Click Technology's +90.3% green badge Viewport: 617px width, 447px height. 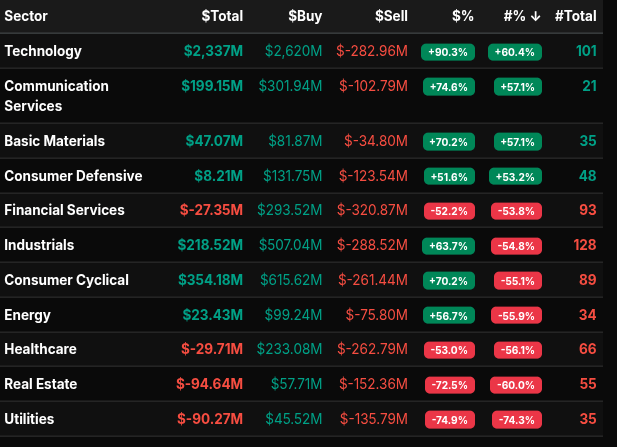[448, 51]
